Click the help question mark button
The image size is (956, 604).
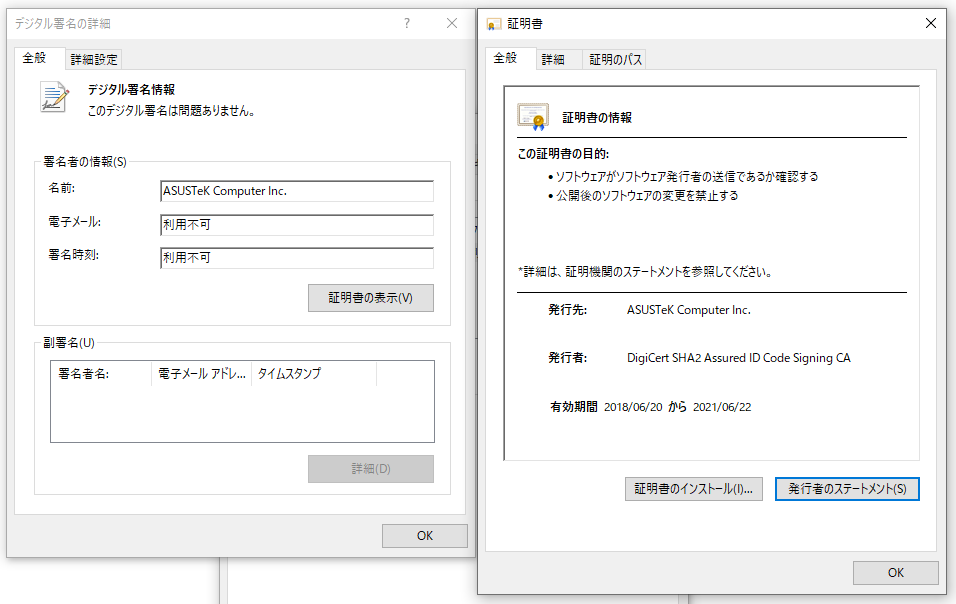407,23
